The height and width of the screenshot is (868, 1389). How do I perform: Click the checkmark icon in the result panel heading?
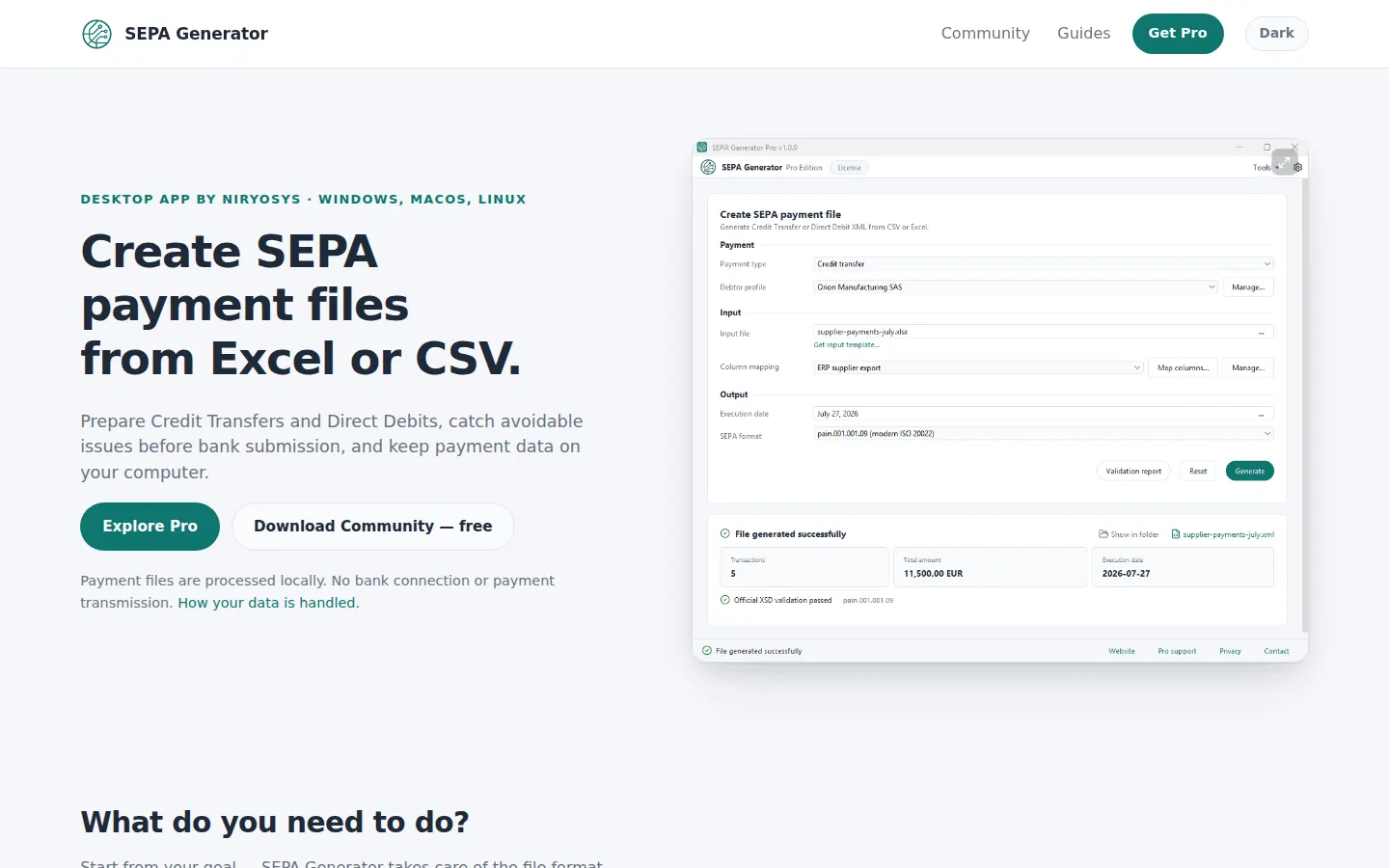(x=725, y=533)
